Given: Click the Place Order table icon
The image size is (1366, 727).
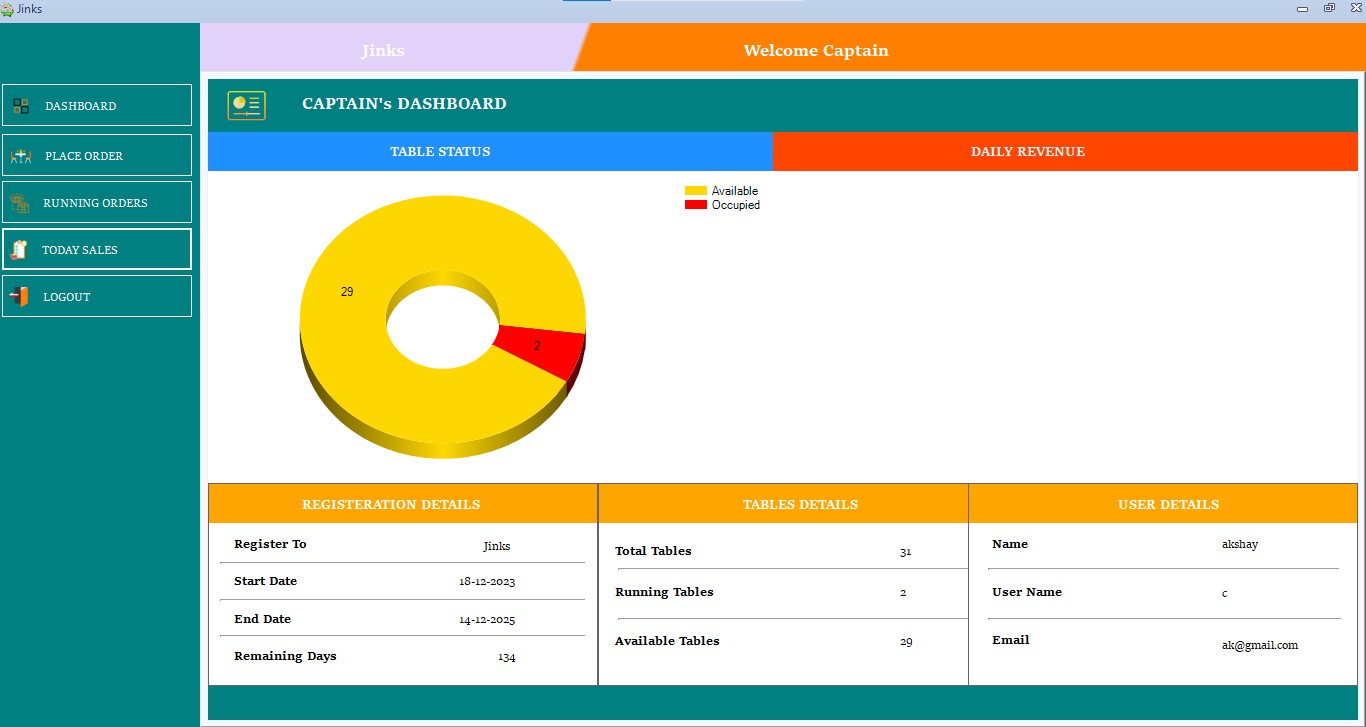Looking at the screenshot, I should (21, 156).
